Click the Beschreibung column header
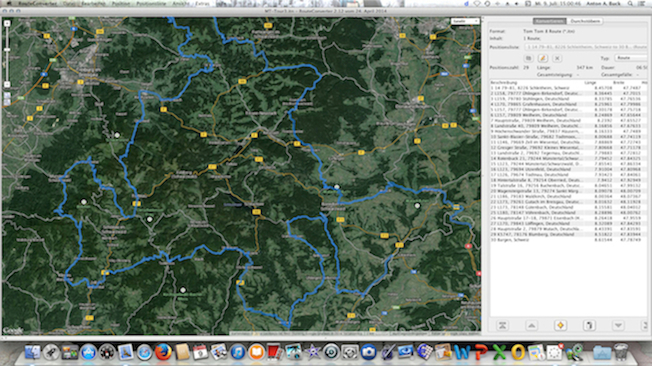This screenshot has height=366, width=652. 503,83
